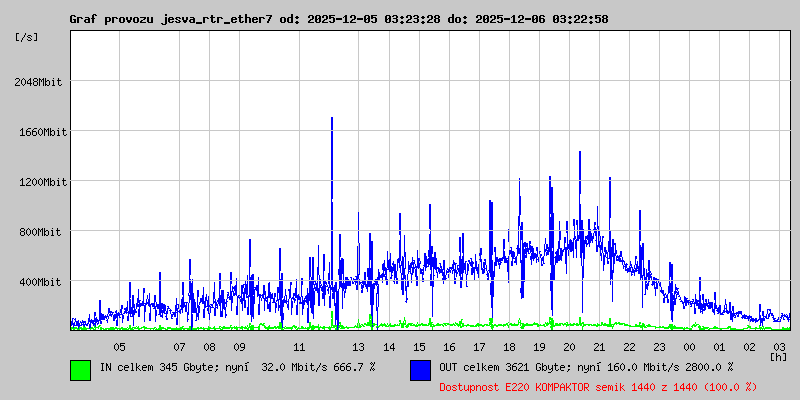Image resolution: width=800 pixels, height=400 pixels.
Task: Click the blue OUT legend color square
Action: pos(420,369)
